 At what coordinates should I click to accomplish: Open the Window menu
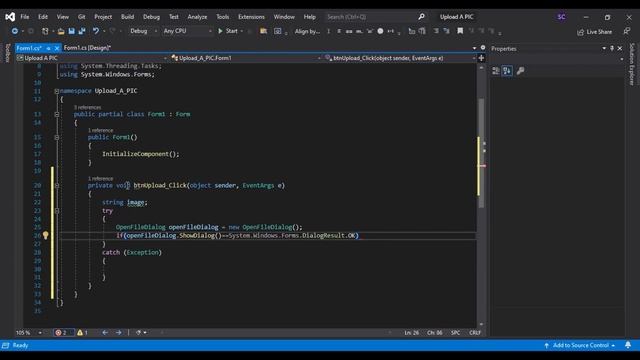click(x=284, y=17)
